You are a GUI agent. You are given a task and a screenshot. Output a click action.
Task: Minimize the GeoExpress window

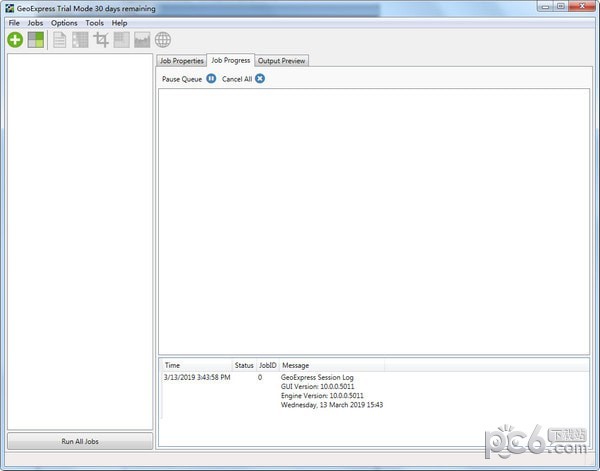click(x=546, y=6)
